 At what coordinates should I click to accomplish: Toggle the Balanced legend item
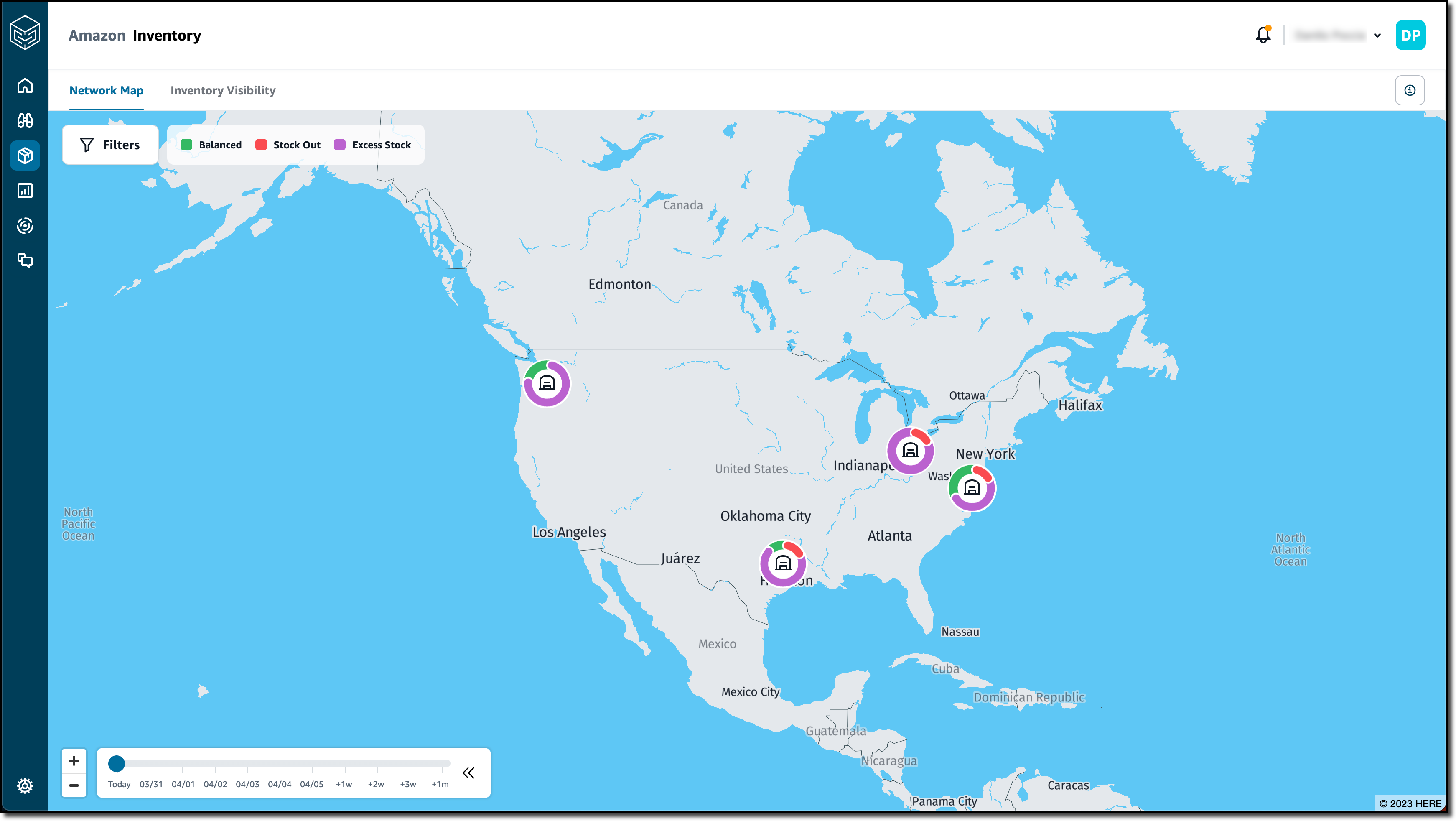pos(211,145)
